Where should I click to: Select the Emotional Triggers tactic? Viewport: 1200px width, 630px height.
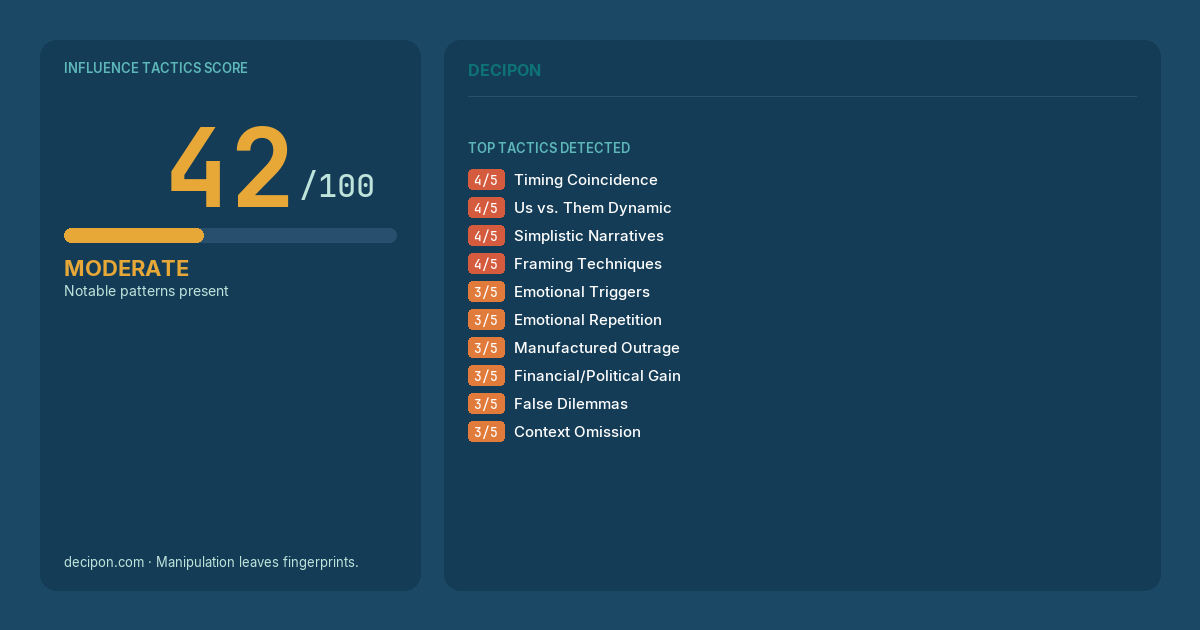click(582, 292)
